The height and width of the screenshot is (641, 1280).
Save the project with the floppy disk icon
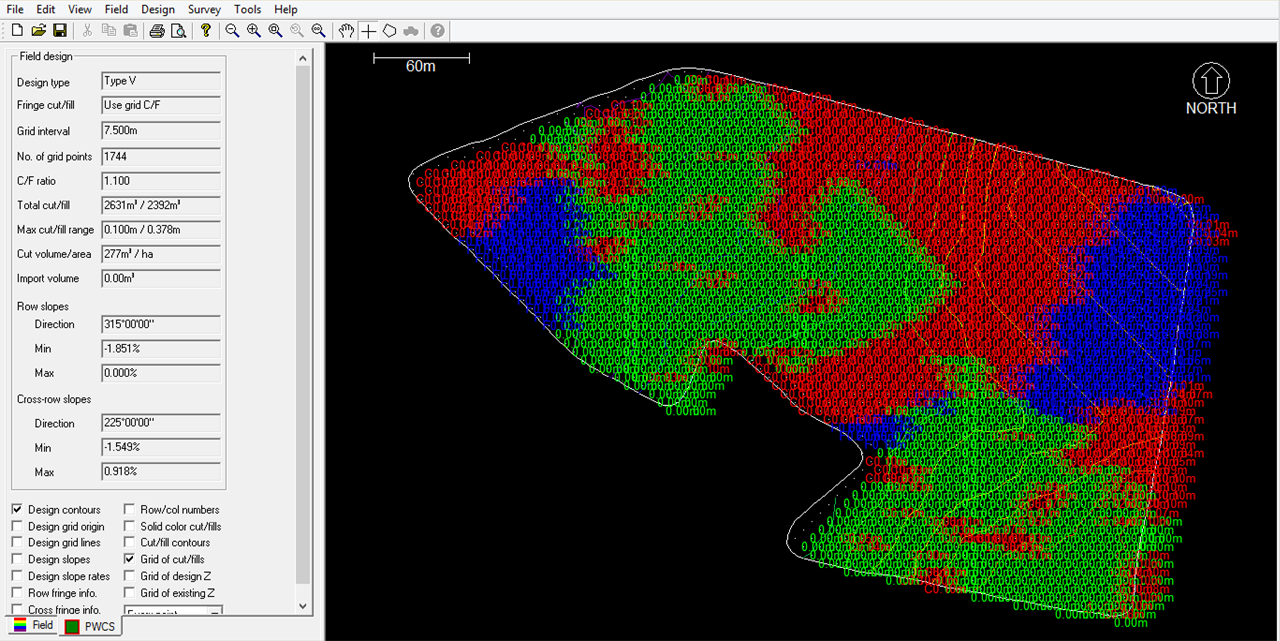coord(59,31)
